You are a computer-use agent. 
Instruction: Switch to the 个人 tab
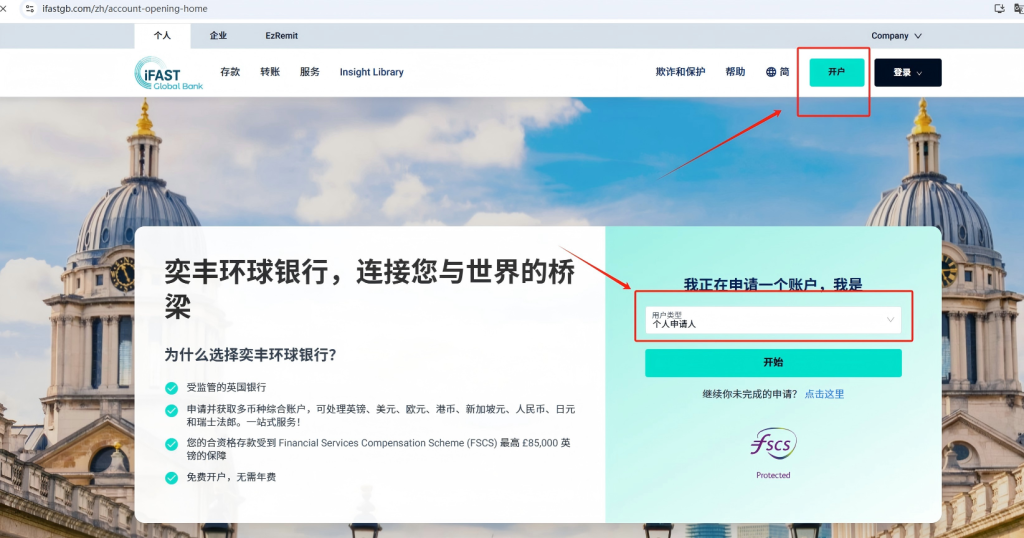[x=162, y=36]
